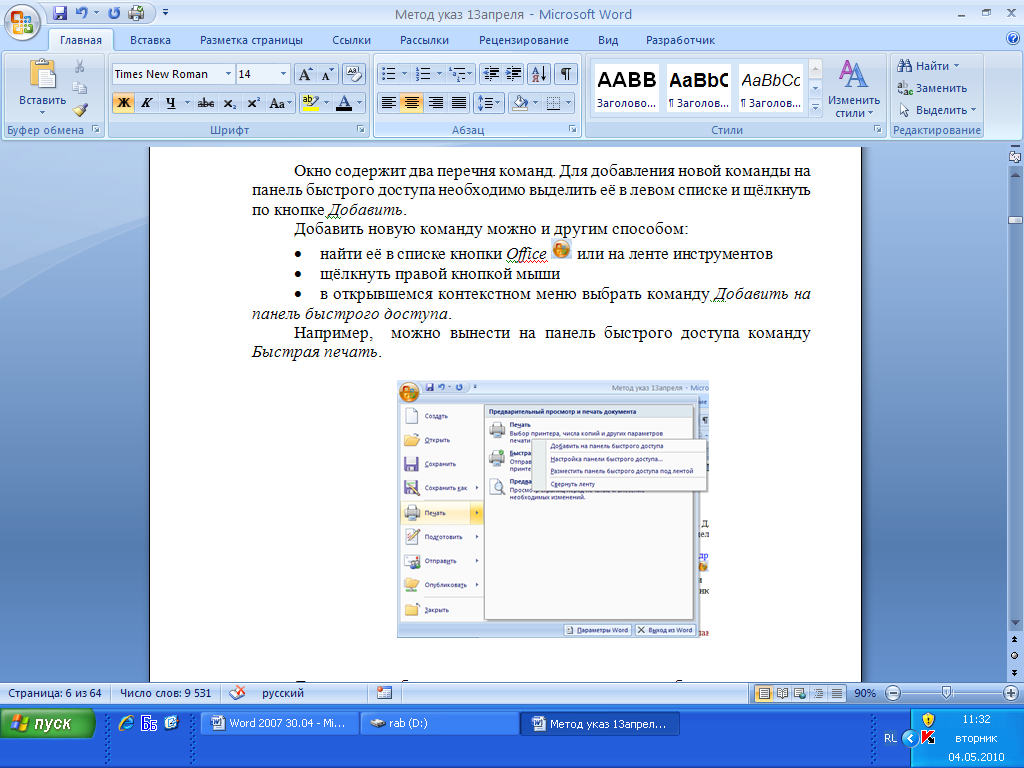Open Вид ribbon tab
This screenshot has height=768, width=1024.
pyautogui.click(x=608, y=40)
